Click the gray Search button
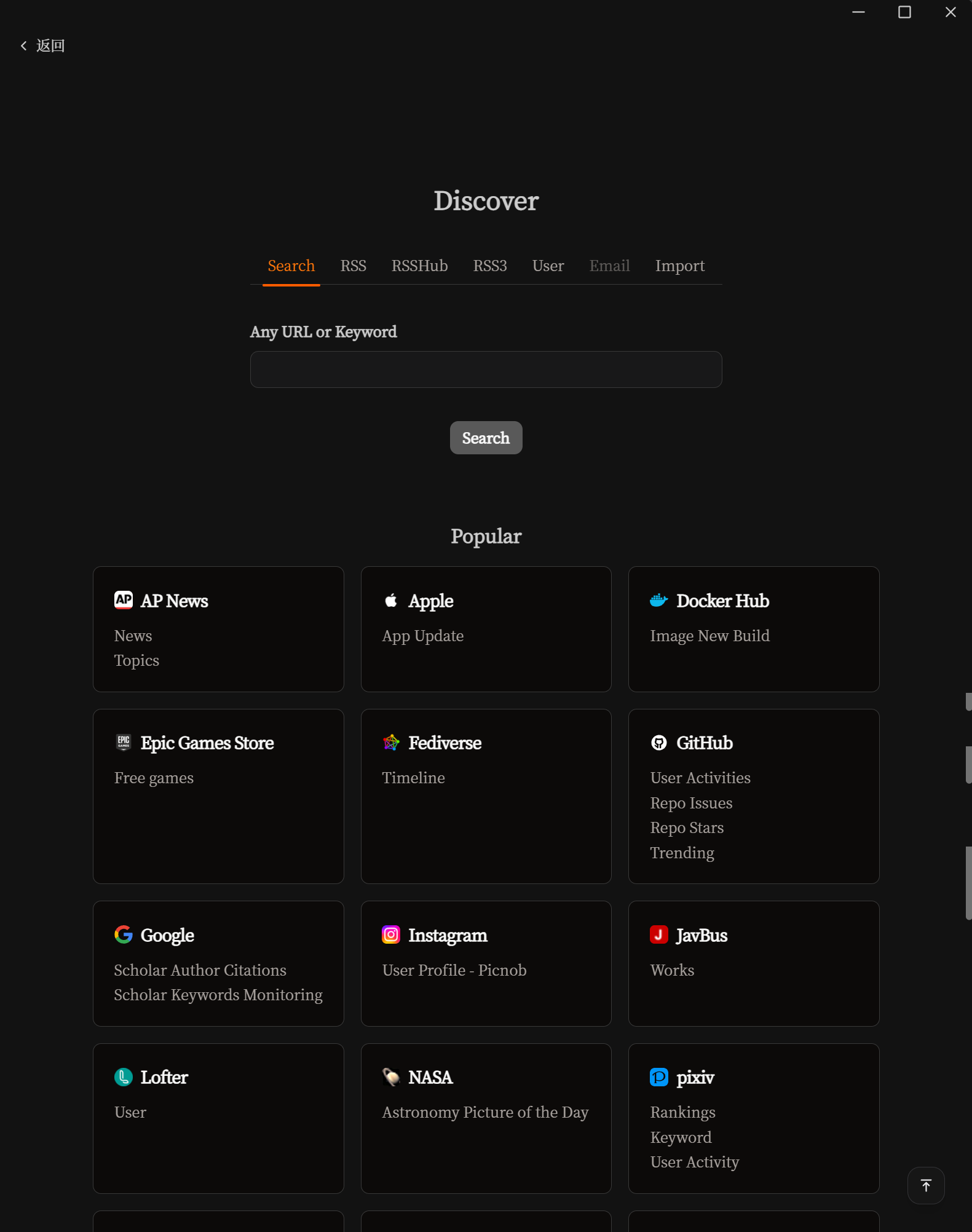Screen dimensions: 972x1232 tap(486, 438)
